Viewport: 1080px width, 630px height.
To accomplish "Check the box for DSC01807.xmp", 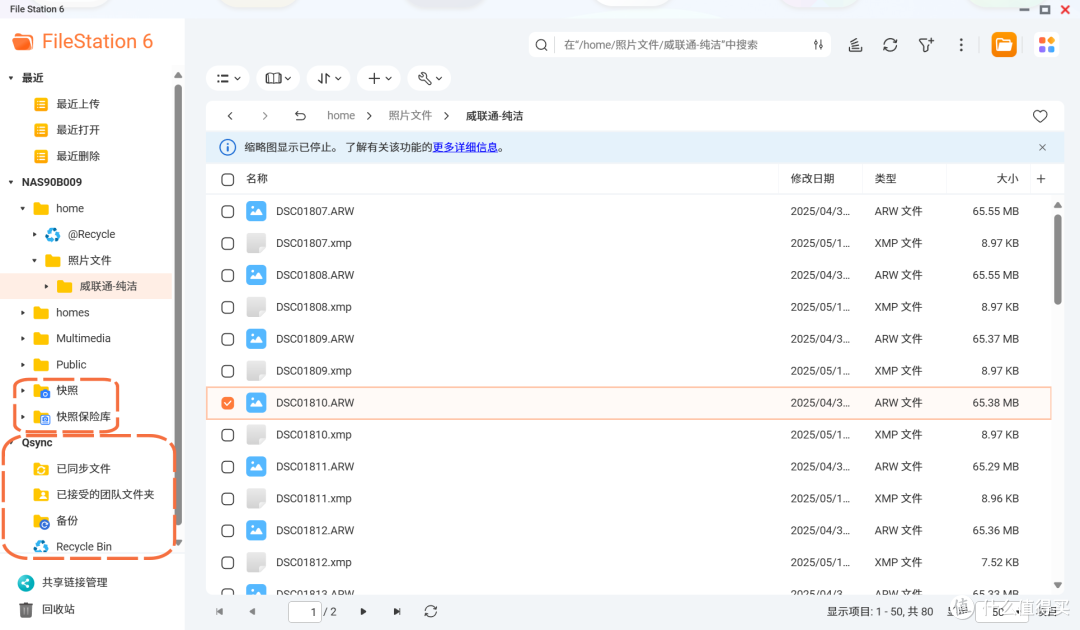I will [227, 243].
